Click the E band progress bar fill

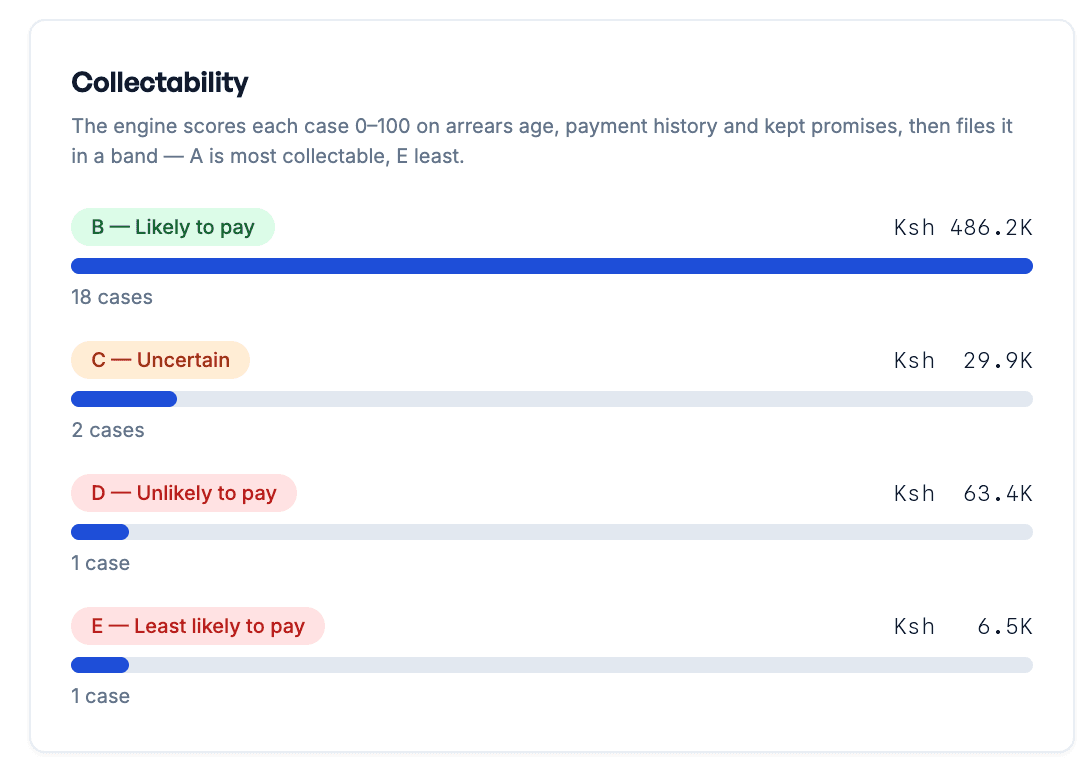pos(100,665)
